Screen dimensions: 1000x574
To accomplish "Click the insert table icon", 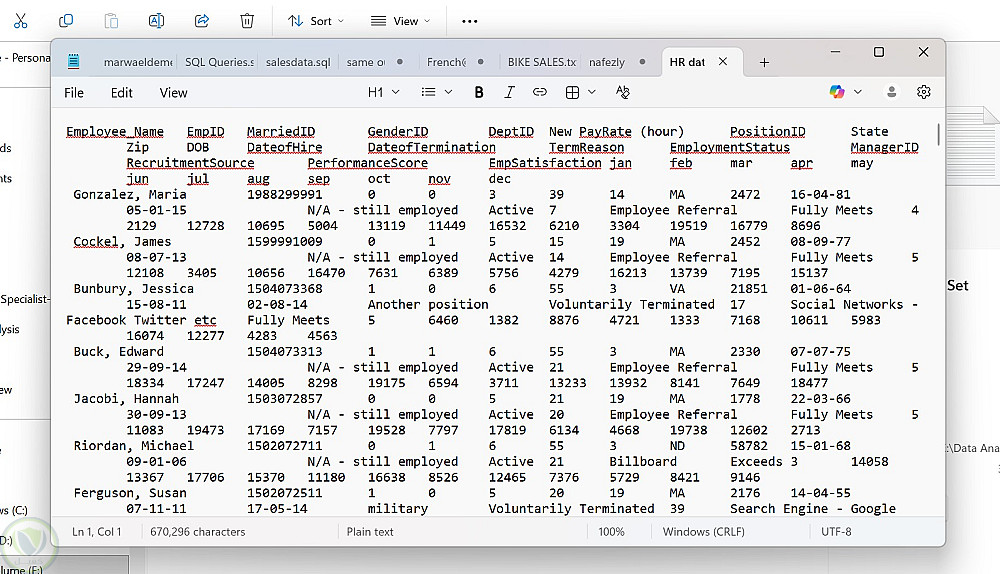I will point(573,92).
